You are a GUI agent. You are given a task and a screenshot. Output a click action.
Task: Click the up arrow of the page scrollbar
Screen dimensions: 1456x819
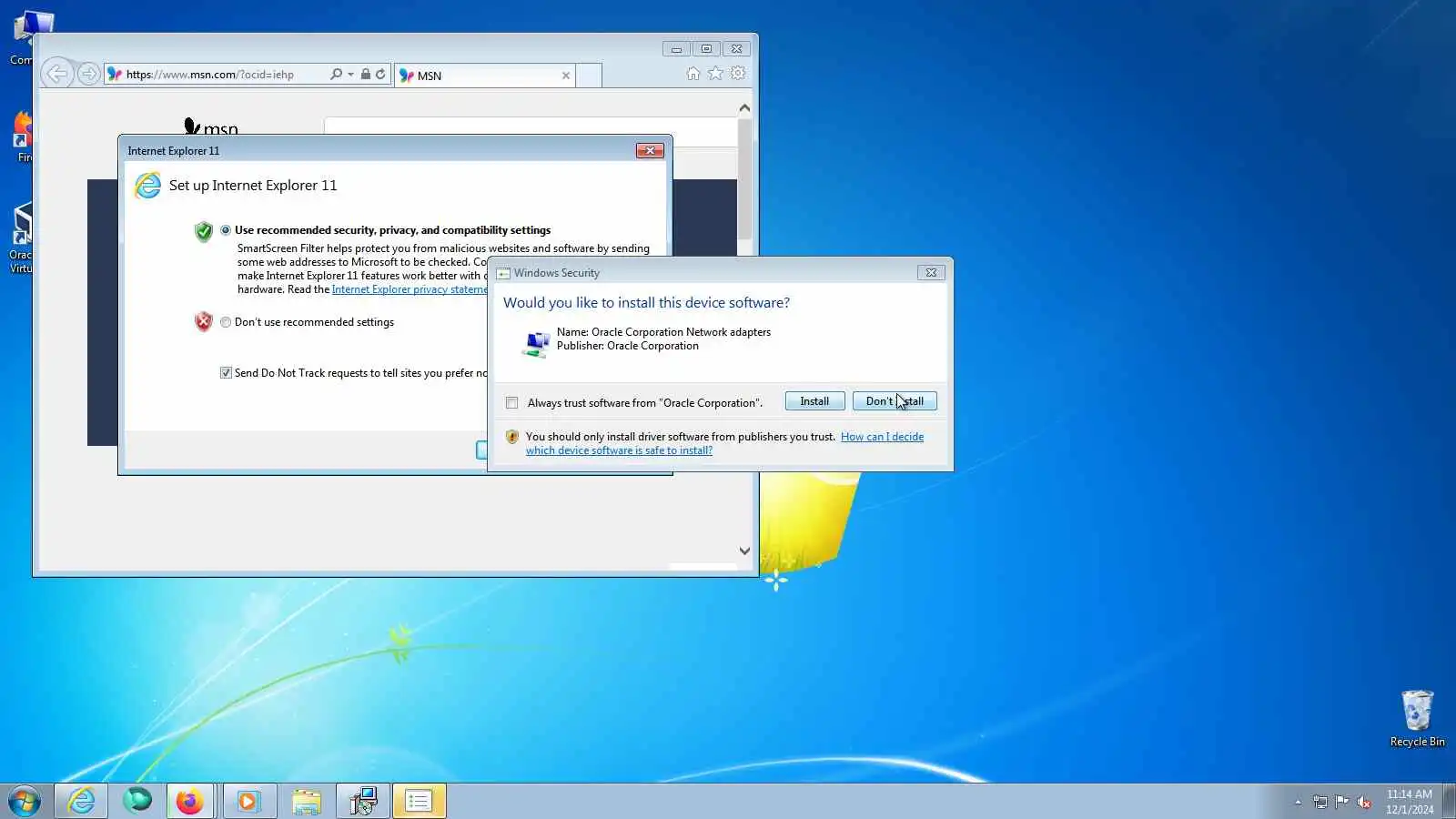coord(744,107)
